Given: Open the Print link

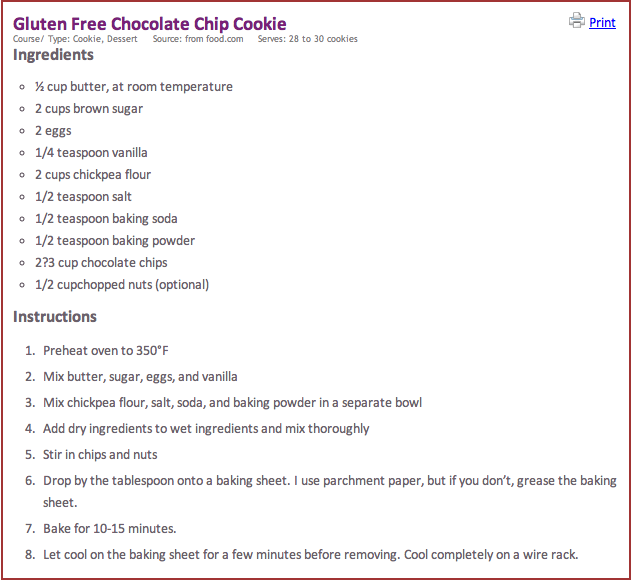Looking at the screenshot, I should point(602,22).
